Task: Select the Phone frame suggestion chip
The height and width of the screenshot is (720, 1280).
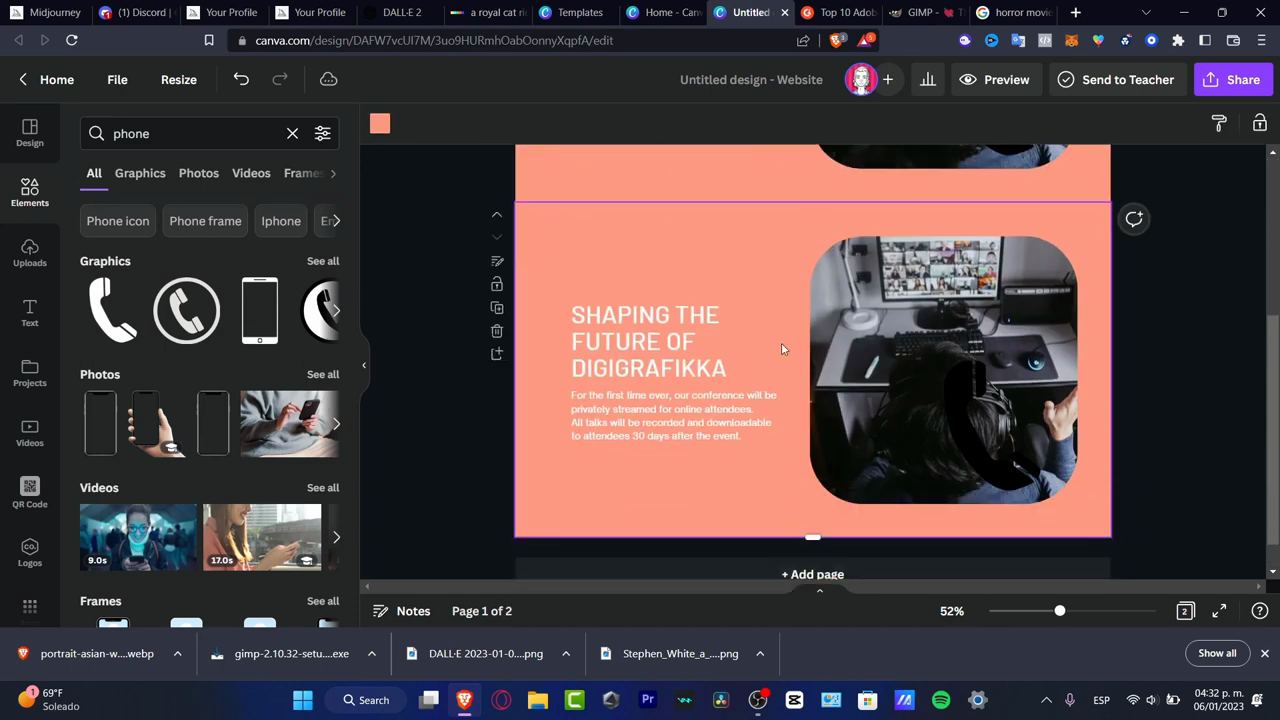Action: (205, 221)
